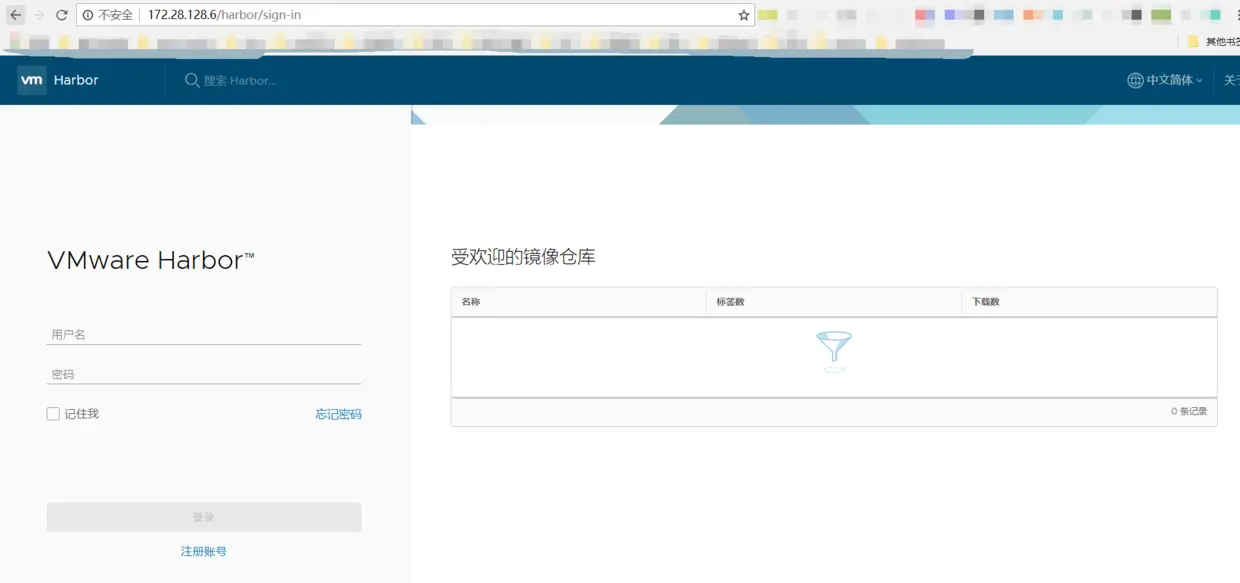Click the 0 条记录 footer text
1240x583 pixels.
click(1189, 411)
